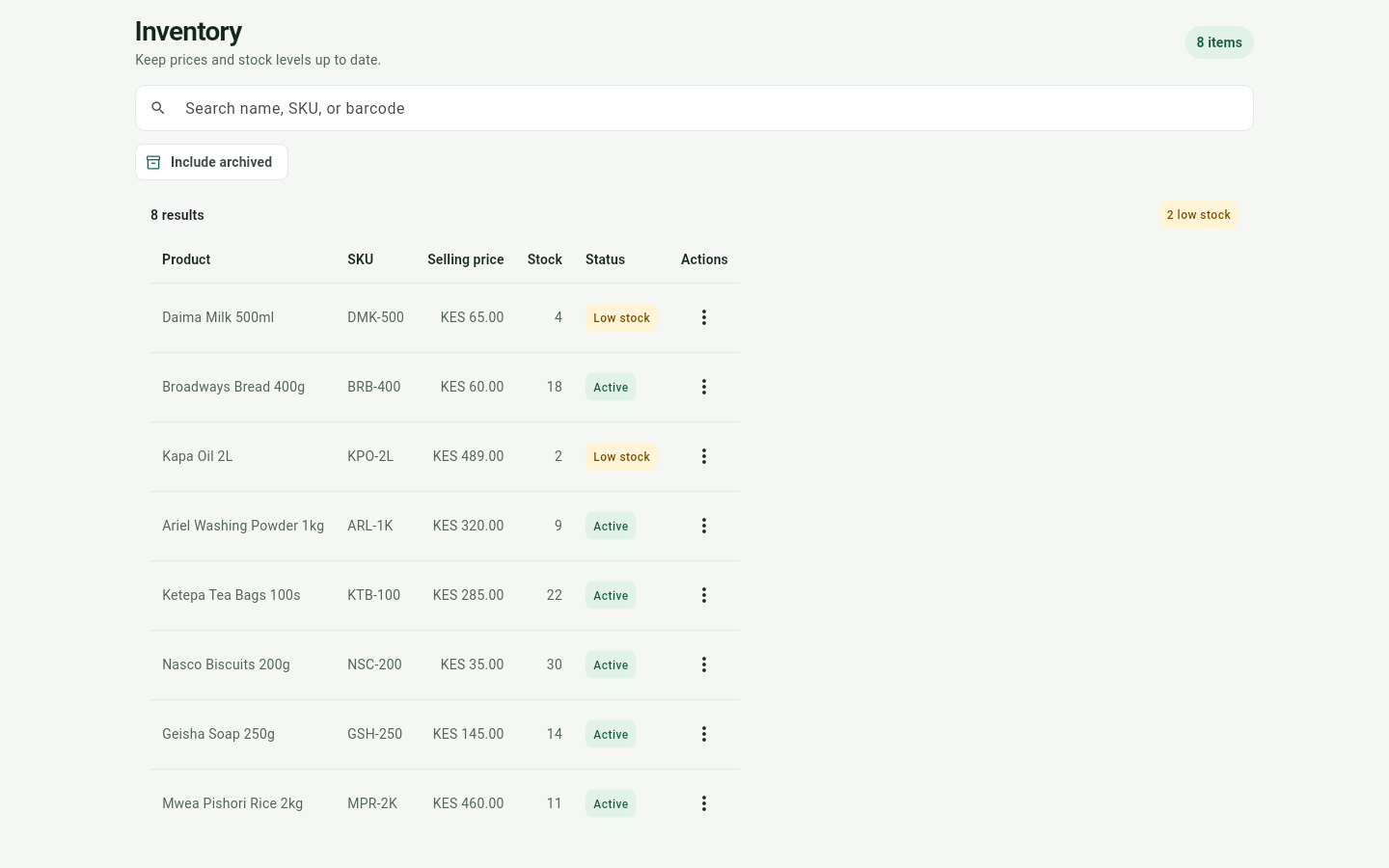
Task: Click stock value 22 for Ketepa Tea
Action: [x=554, y=595]
